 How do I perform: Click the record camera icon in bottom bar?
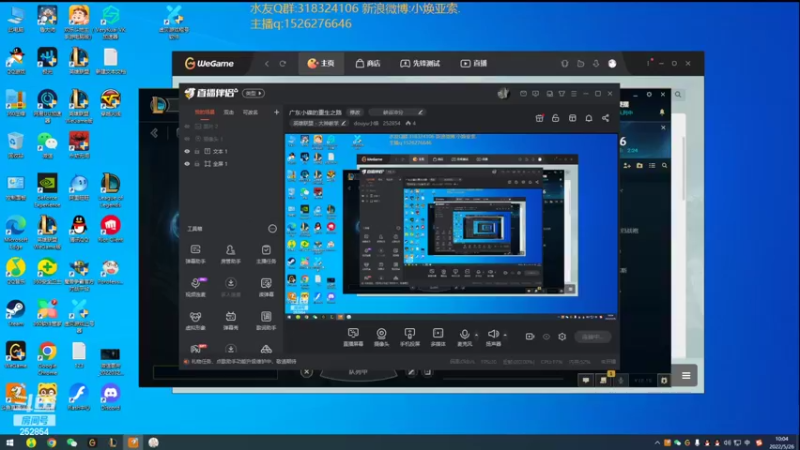[x=530, y=337]
